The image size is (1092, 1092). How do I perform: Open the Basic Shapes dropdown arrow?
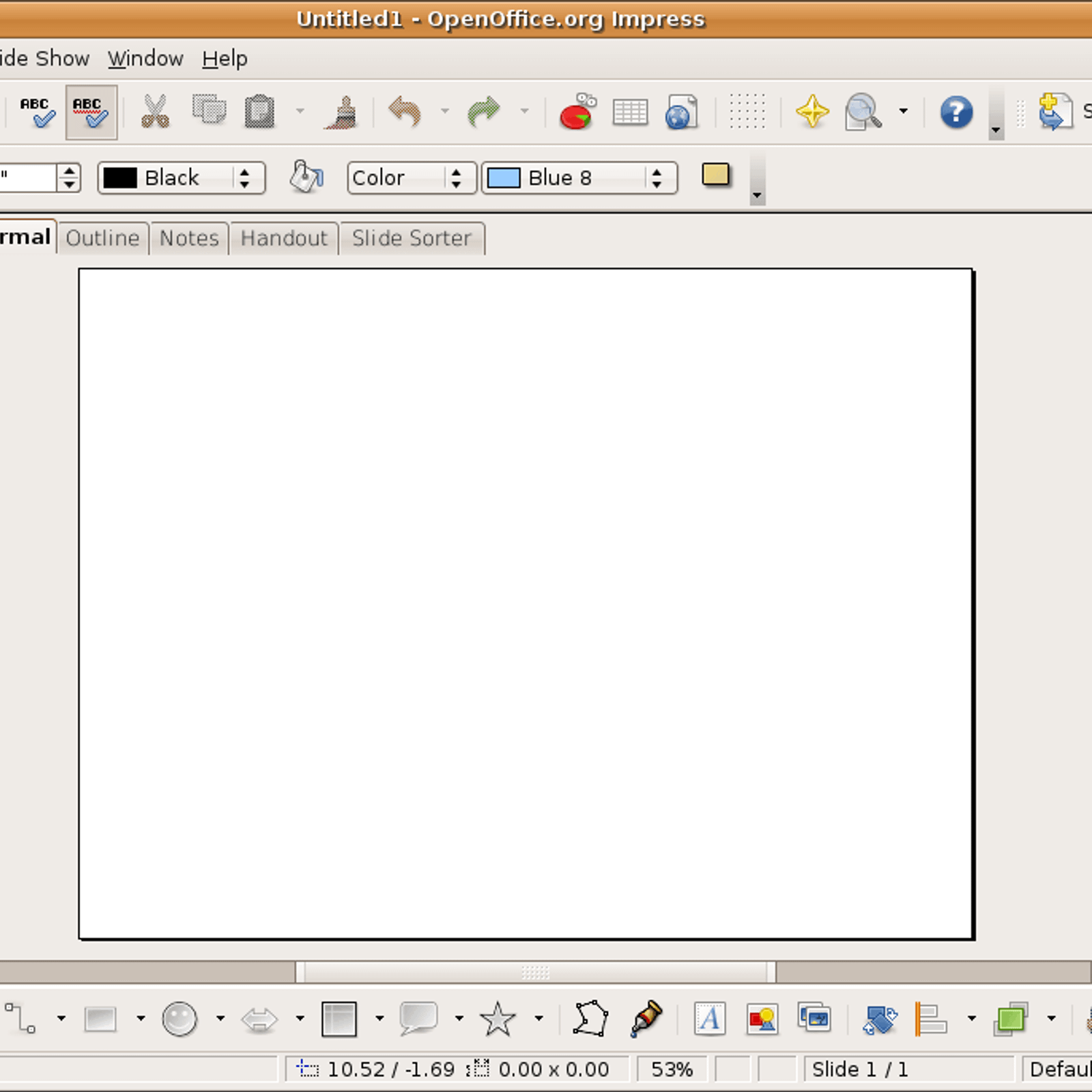(141, 1019)
